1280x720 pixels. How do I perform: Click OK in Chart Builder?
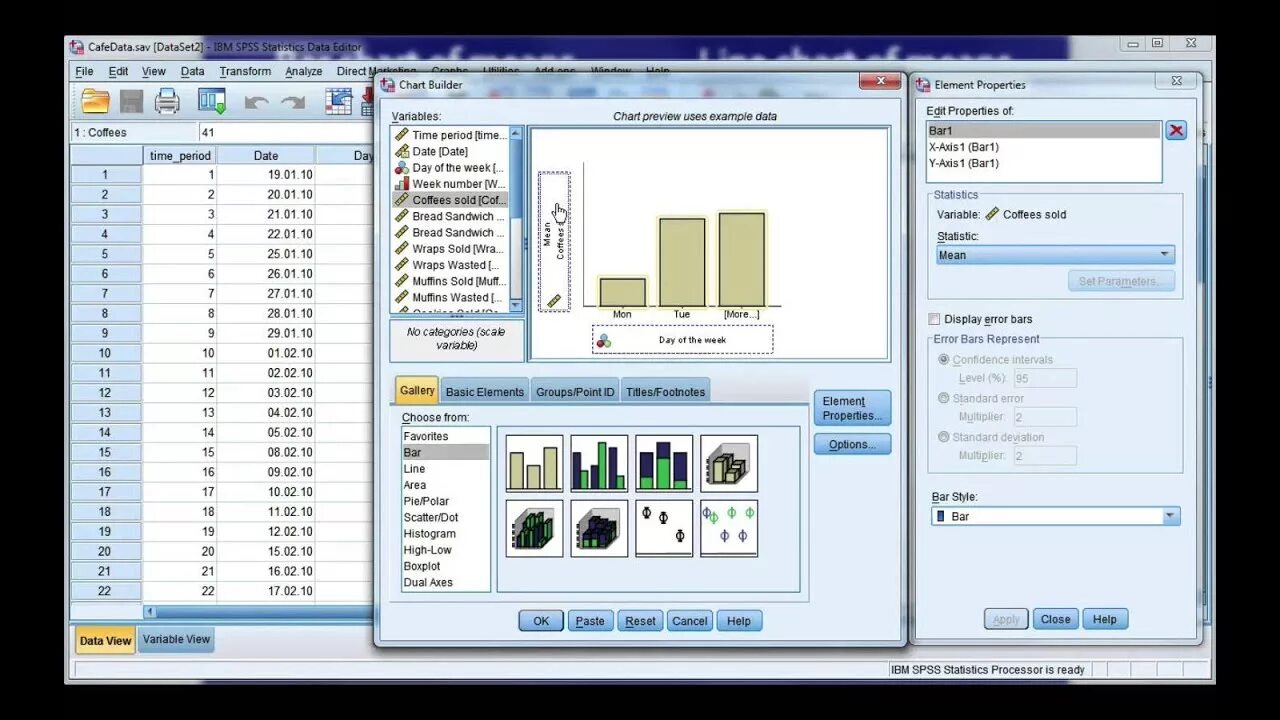pyautogui.click(x=541, y=621)
